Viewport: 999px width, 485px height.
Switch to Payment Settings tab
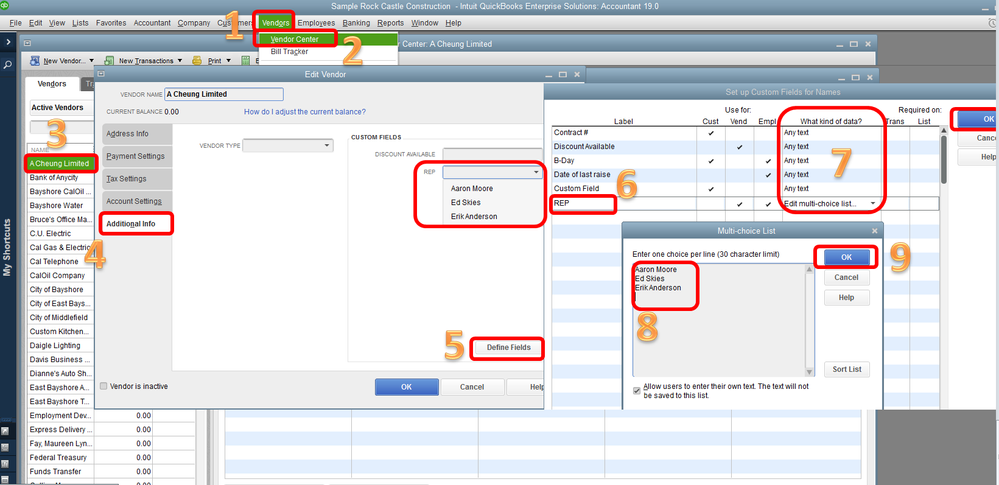tap(136, 156)
